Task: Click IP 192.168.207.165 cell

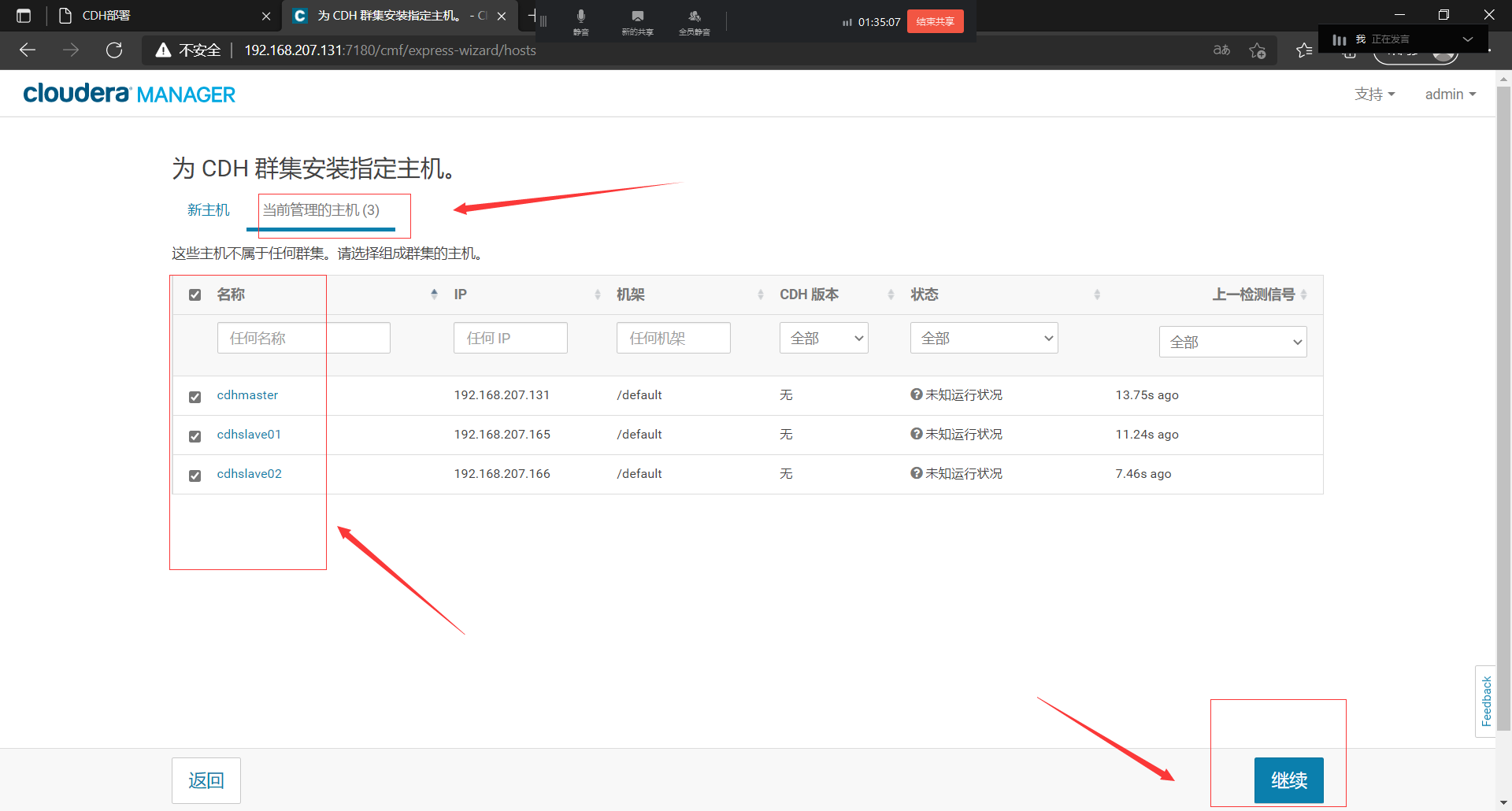Action: click(502, 434)
